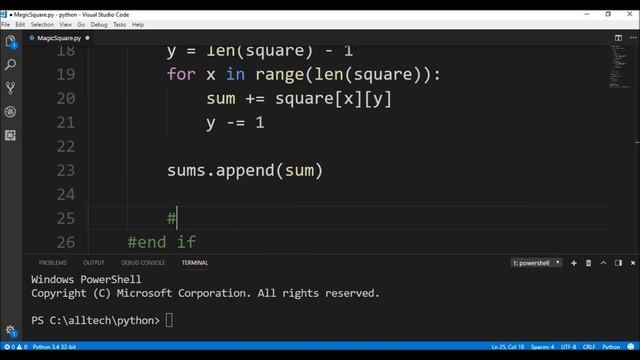Click line number 26 in gutter
640x360 pixels.
tap(66, 242)
